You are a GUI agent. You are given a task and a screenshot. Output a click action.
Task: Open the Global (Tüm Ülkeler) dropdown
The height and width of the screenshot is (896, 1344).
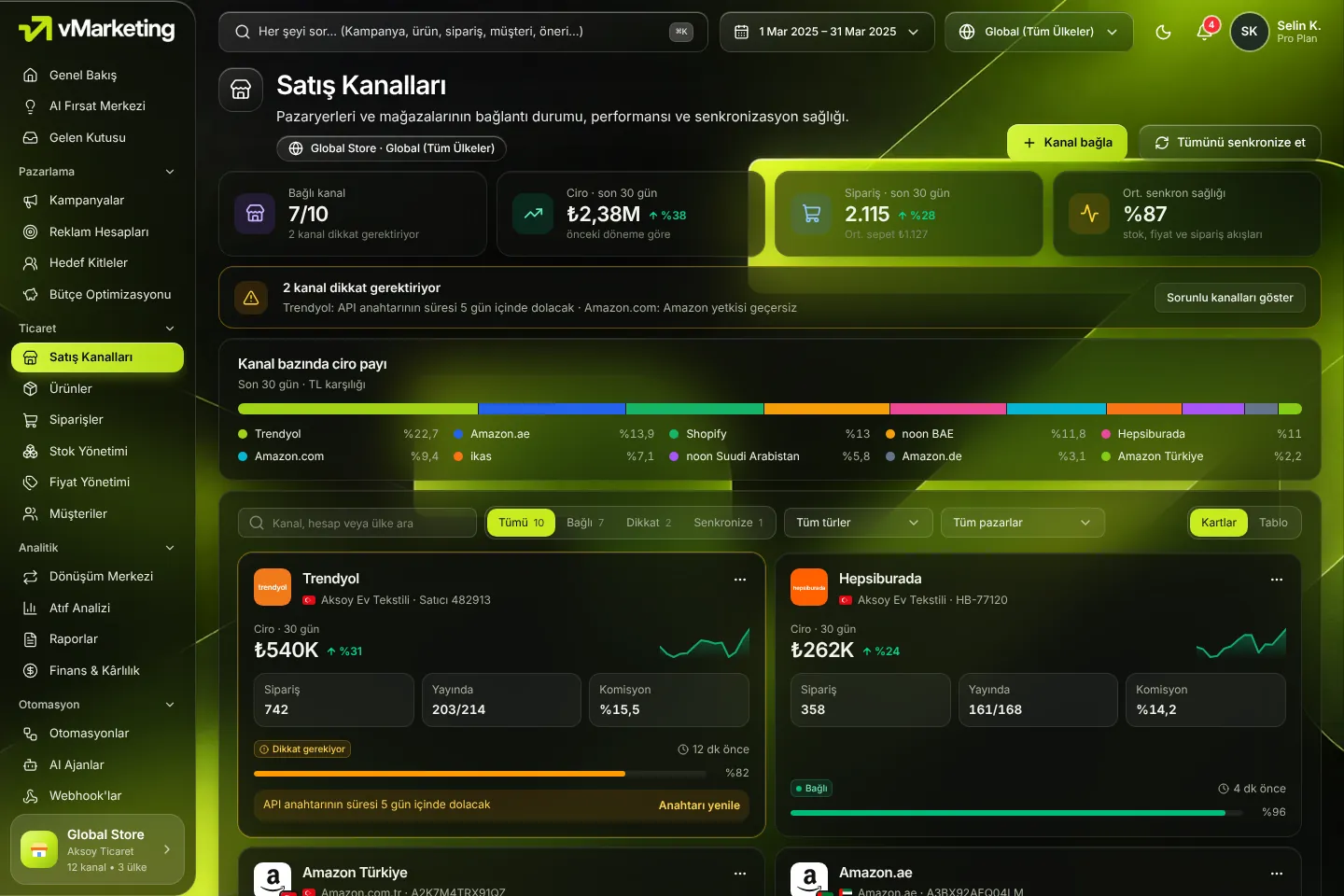click(1039, 32)
